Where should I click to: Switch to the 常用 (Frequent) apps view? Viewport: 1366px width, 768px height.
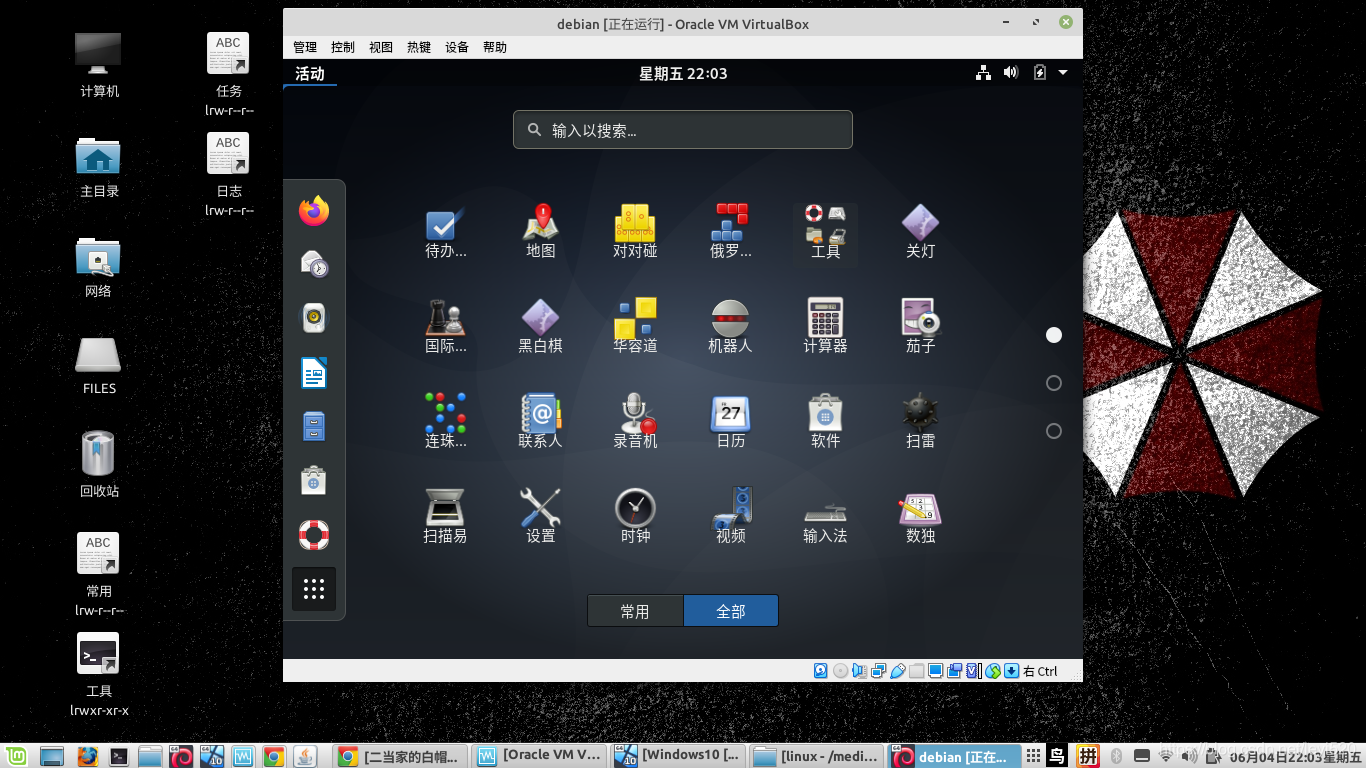point(635,611)
